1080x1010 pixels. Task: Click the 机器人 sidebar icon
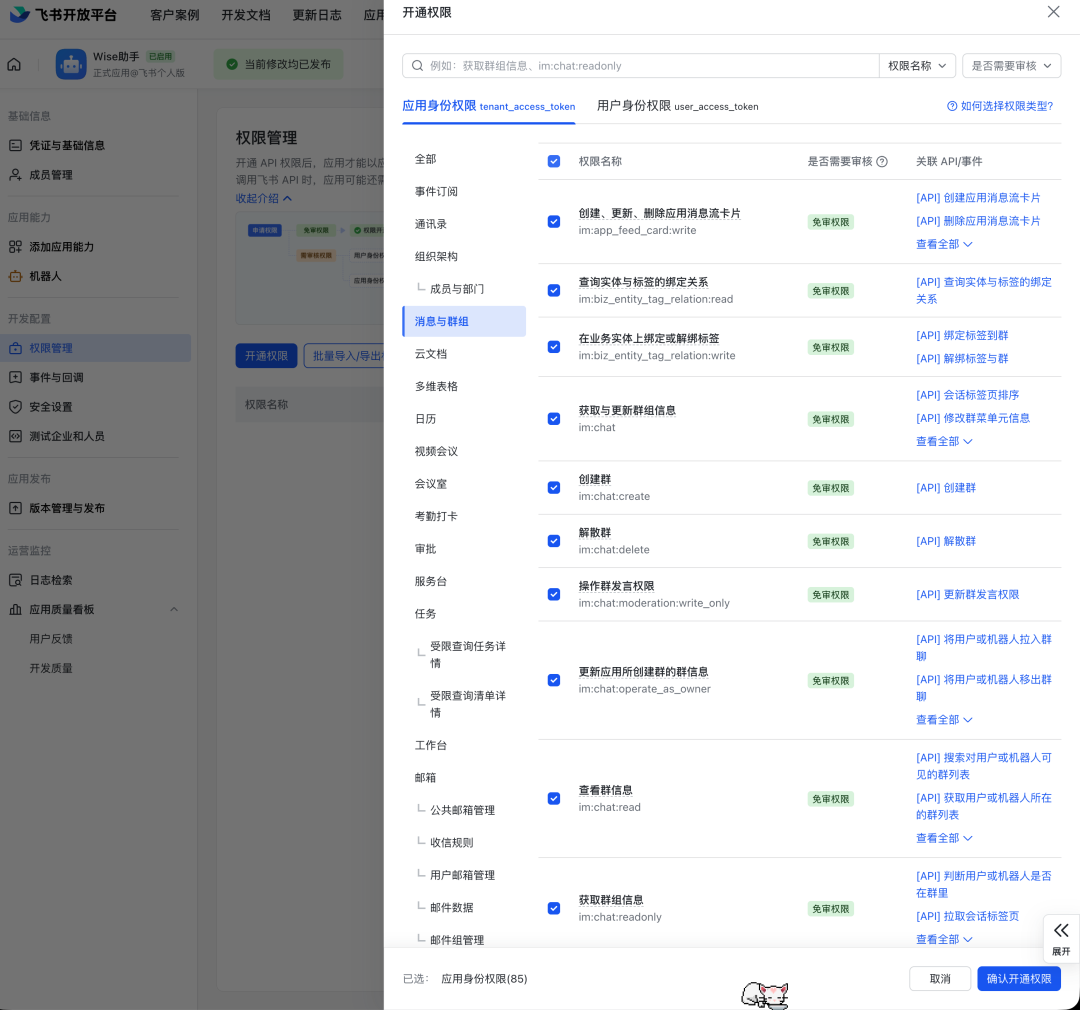click(15, 276)
